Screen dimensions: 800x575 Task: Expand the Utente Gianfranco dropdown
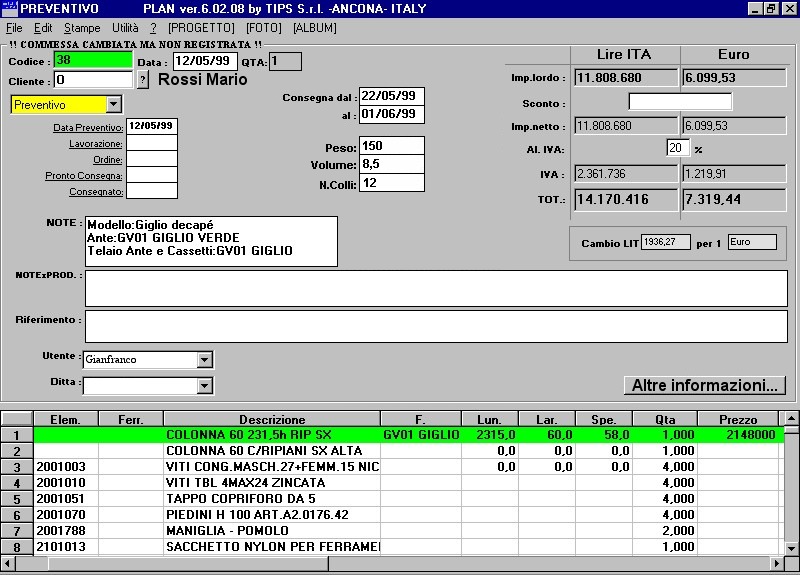[204, 360]
